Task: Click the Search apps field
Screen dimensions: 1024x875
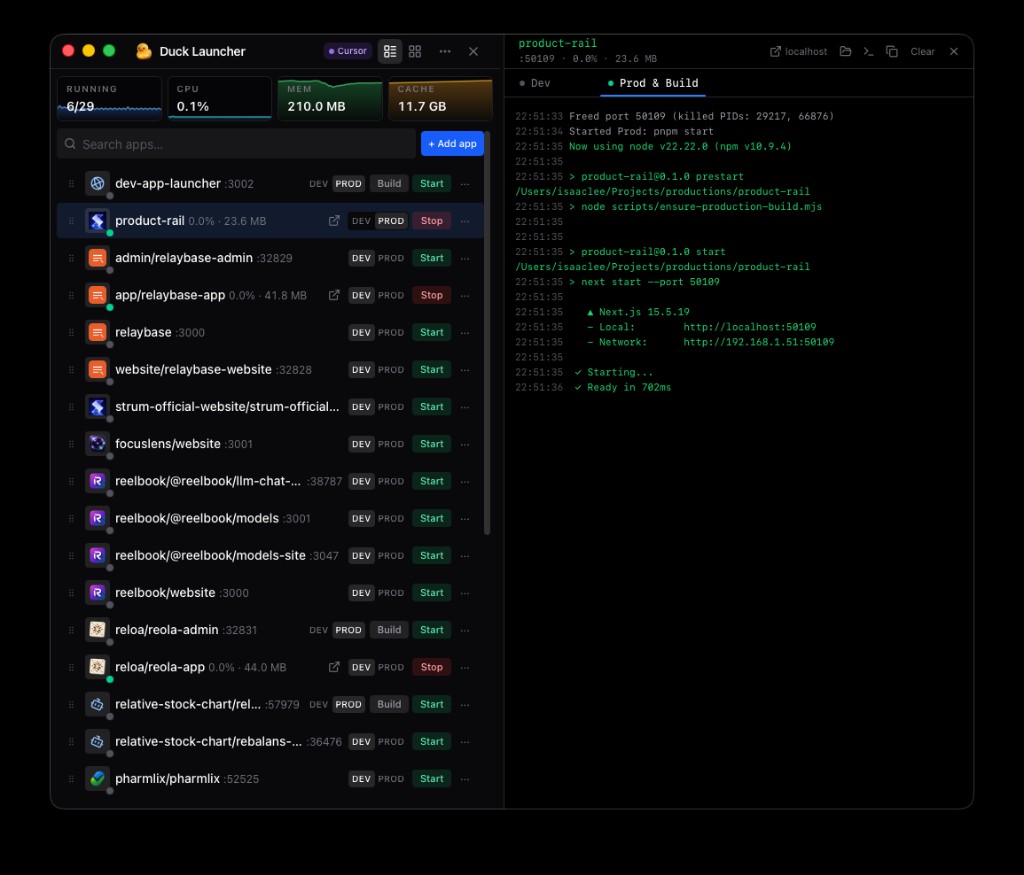Action: click(236, 144)
